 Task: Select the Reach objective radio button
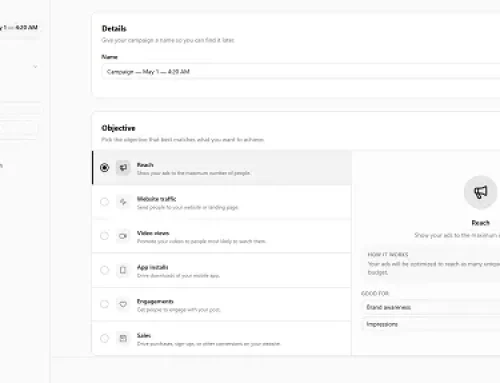coord(104,168)
